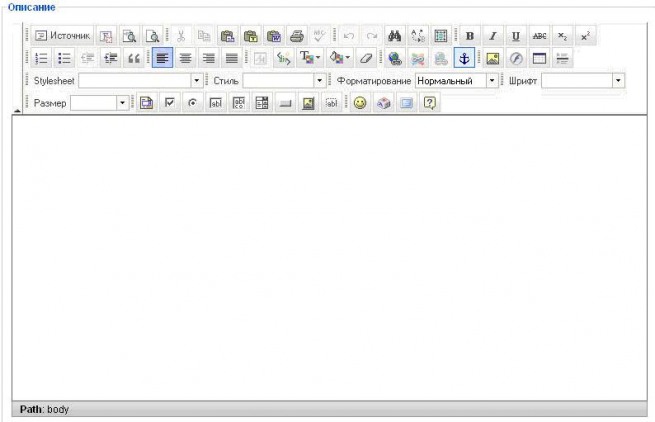This screenshot has height=422, width=655.
Task: Click body in the Path bar
Action: pyautogui.click(x=58, y=409)
